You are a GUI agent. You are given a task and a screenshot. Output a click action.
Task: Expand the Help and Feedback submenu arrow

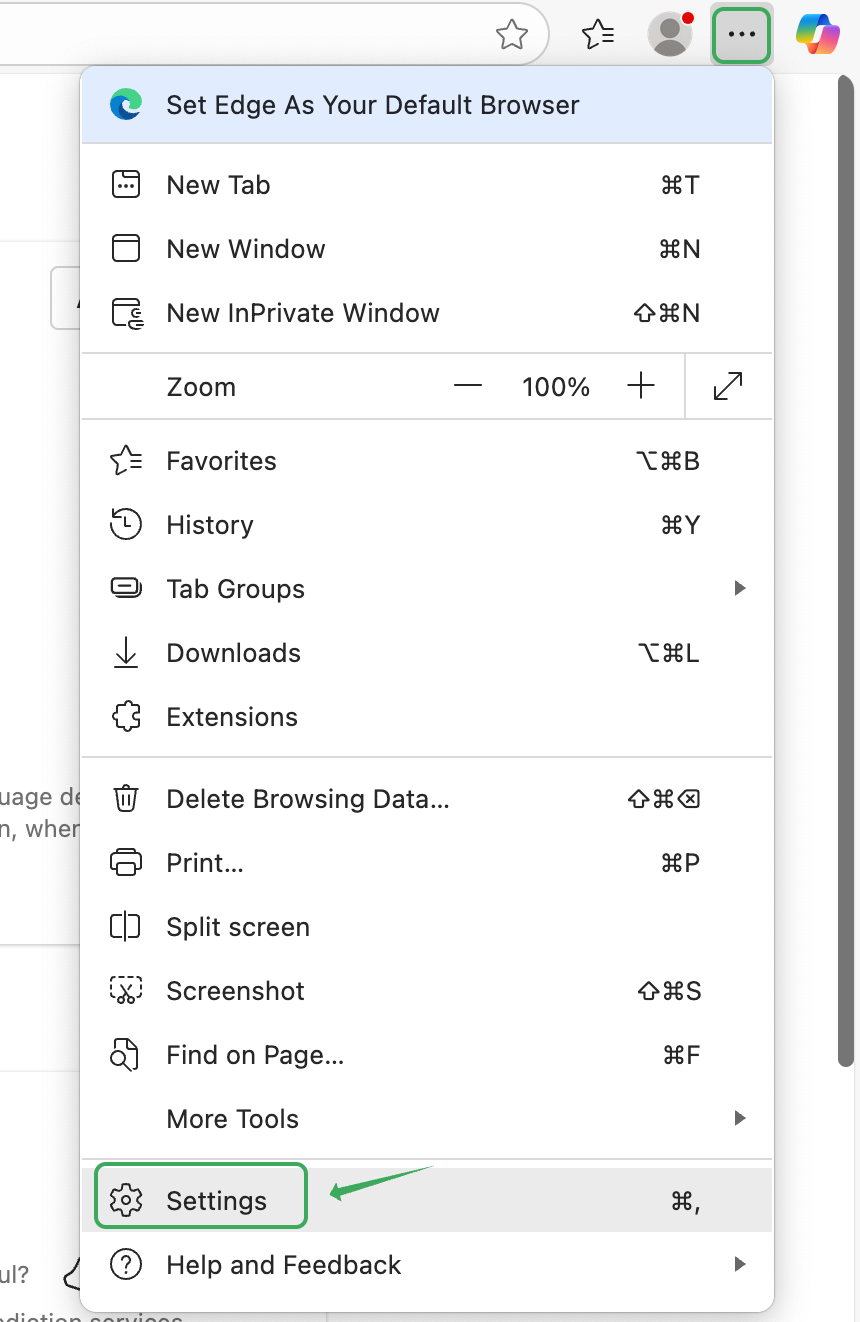click(x=740, y=1264)
